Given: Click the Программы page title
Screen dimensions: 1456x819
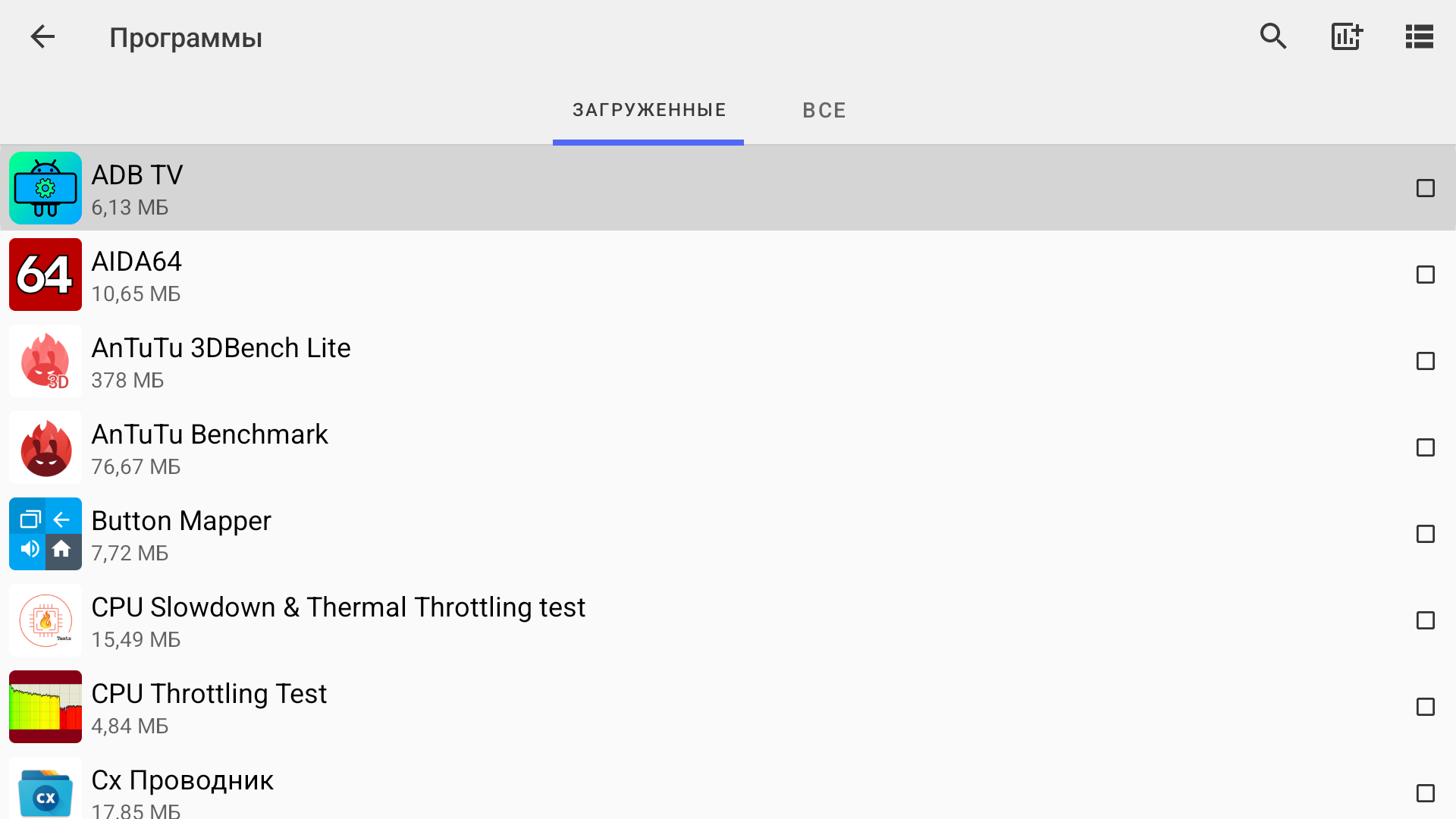Looking at the screenshot, I should click(186, 38).
